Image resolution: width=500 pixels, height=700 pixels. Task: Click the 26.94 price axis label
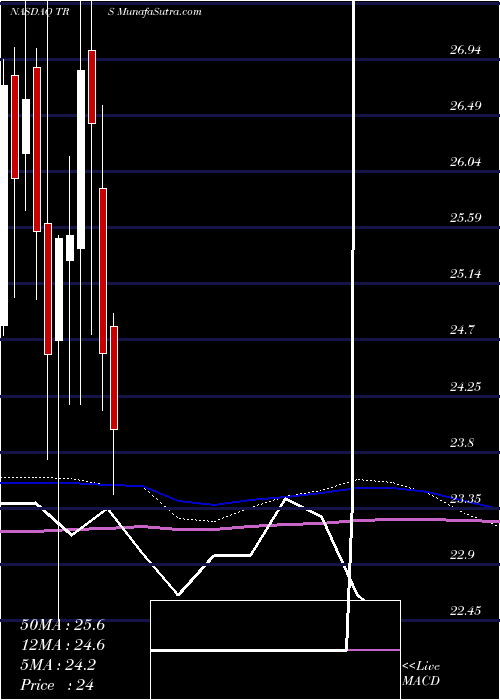click(466, 50)
